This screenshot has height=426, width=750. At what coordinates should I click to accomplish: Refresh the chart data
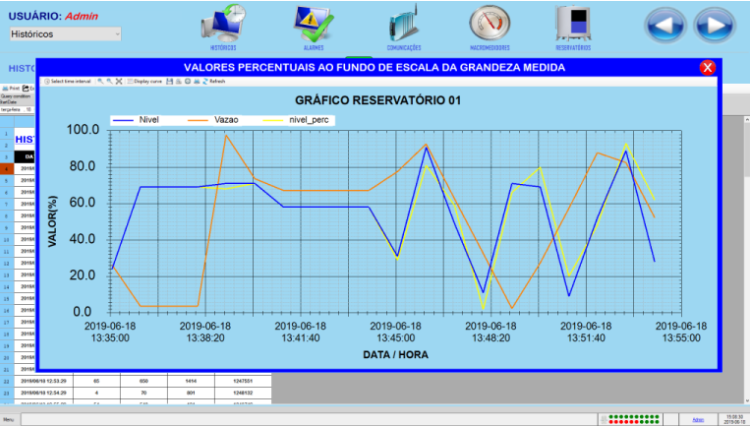click(x=214, y=81)
